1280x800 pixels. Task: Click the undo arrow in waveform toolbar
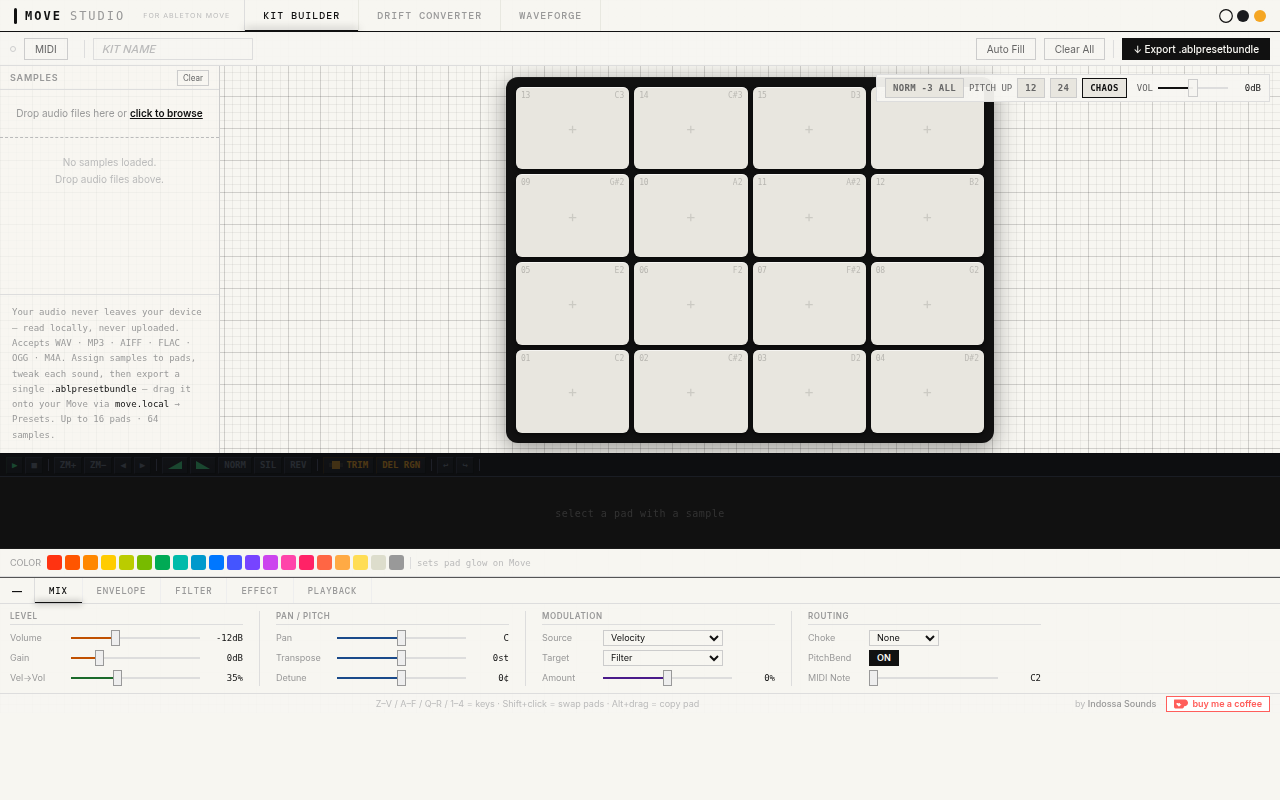pos(445,465)
